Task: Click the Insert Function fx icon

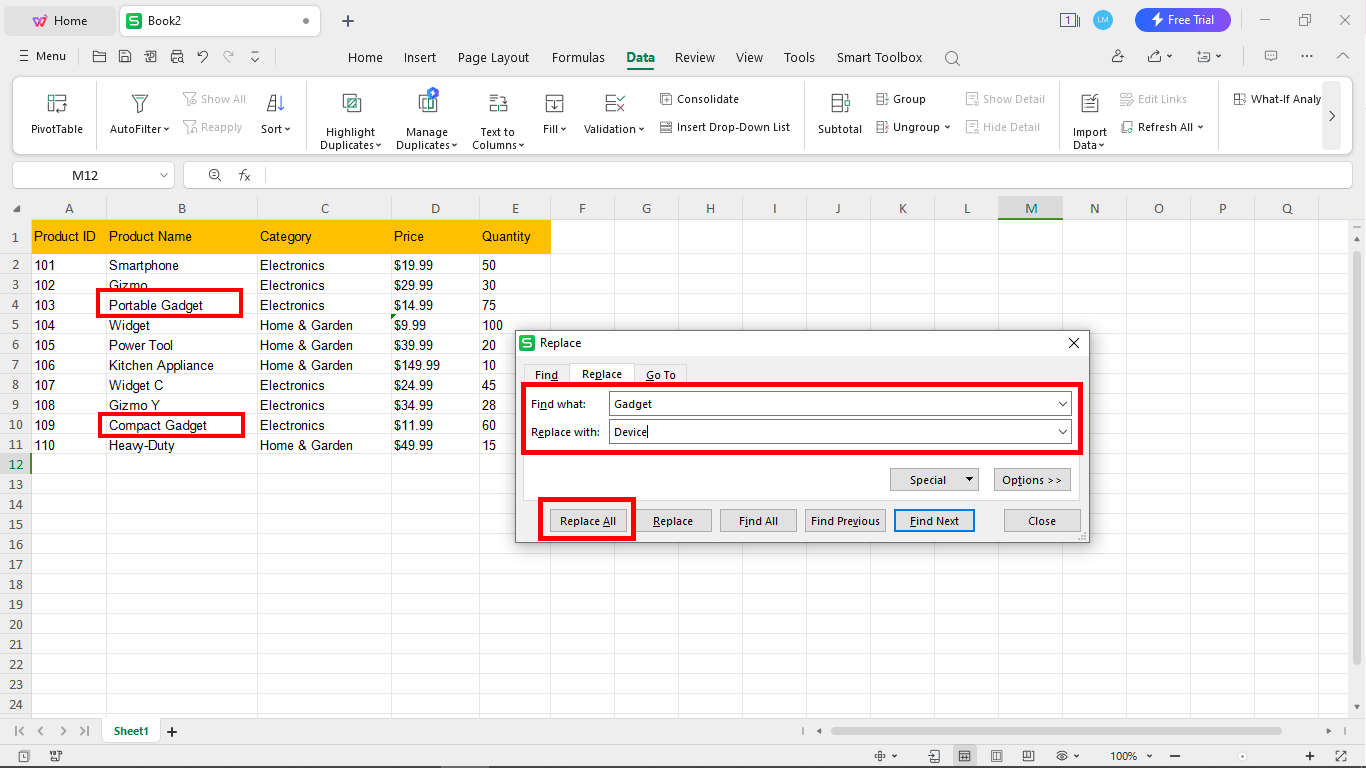Action: coord(245,175)
